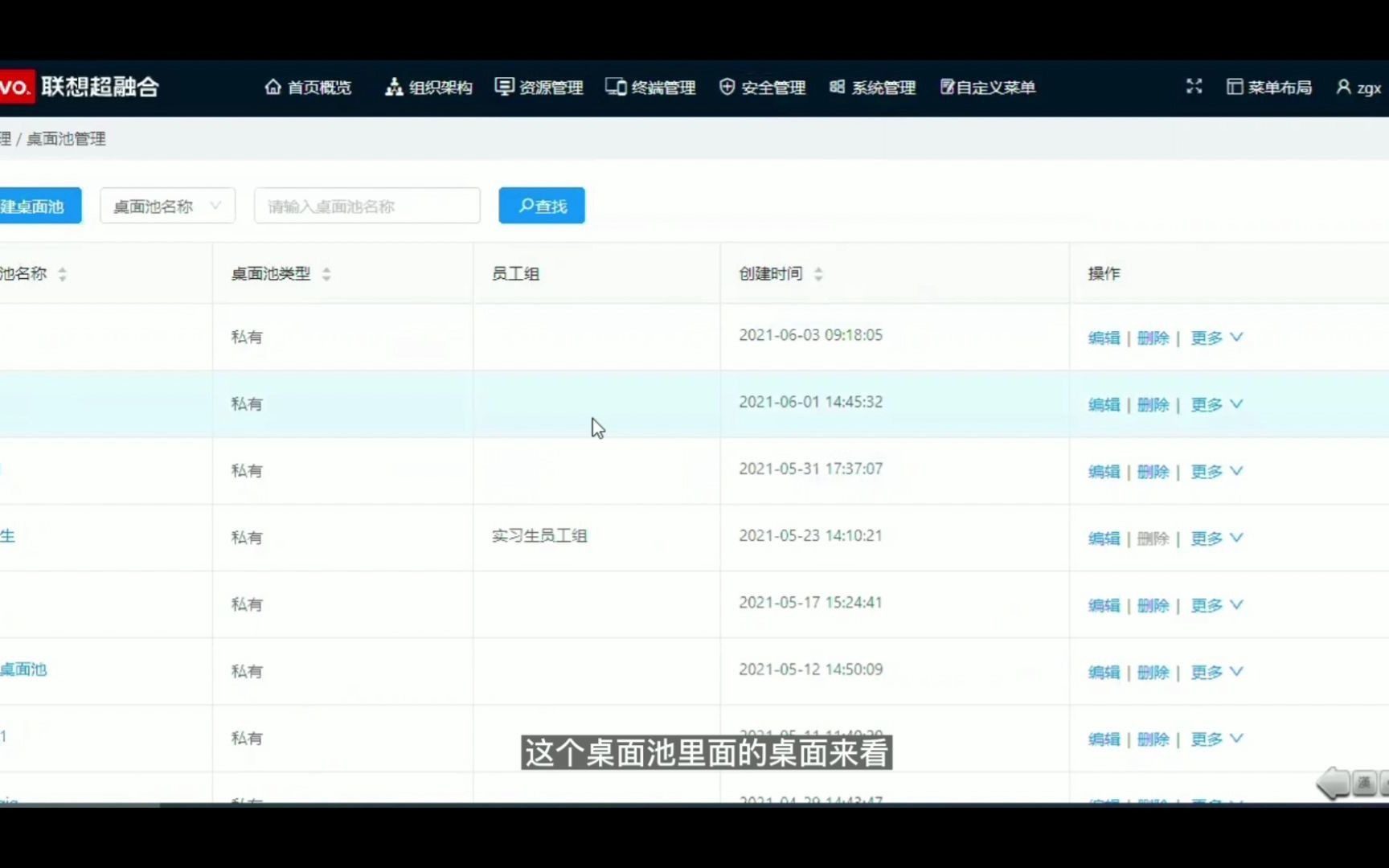Click 删除 for the 2021-05-17 15:24:41 row
Viewport: 1389px width, 868px height.
click(x=1153, y=604)
